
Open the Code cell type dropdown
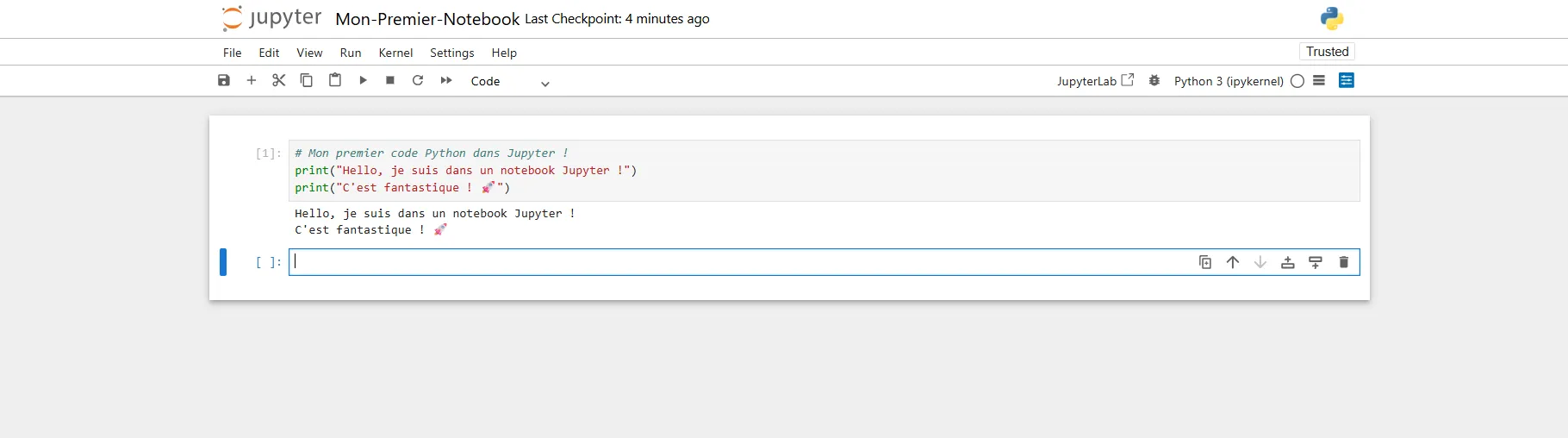pyautogui.click(x=510, y=81)
